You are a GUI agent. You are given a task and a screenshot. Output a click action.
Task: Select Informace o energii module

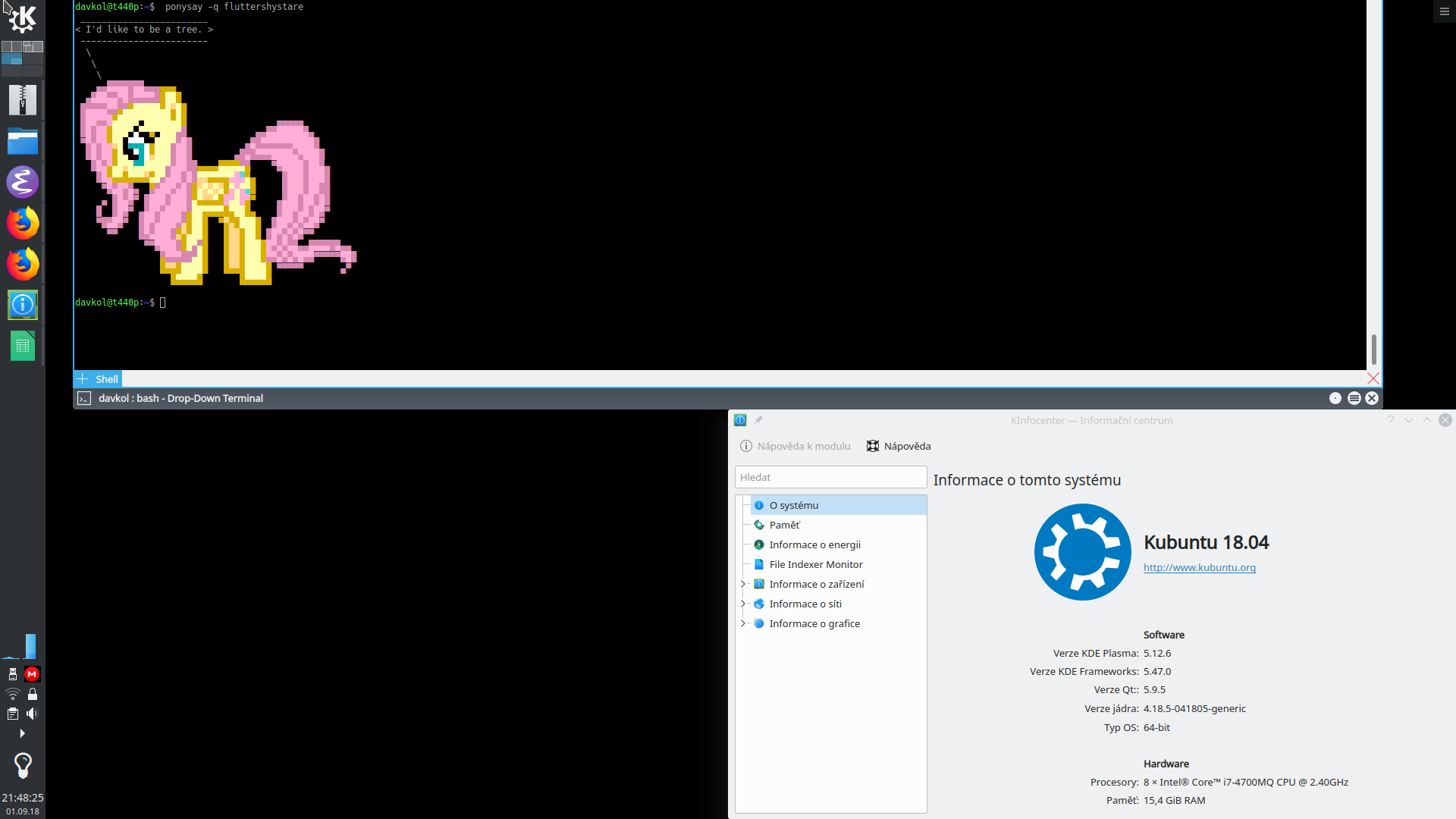click(839, 544)
